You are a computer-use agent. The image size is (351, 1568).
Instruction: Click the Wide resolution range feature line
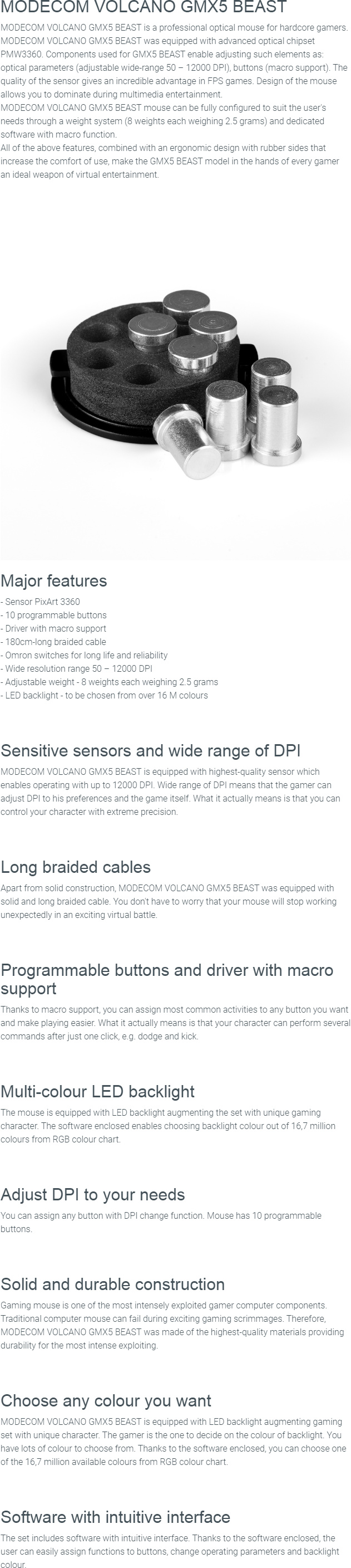pyautogui.click(x=76, y=668)
